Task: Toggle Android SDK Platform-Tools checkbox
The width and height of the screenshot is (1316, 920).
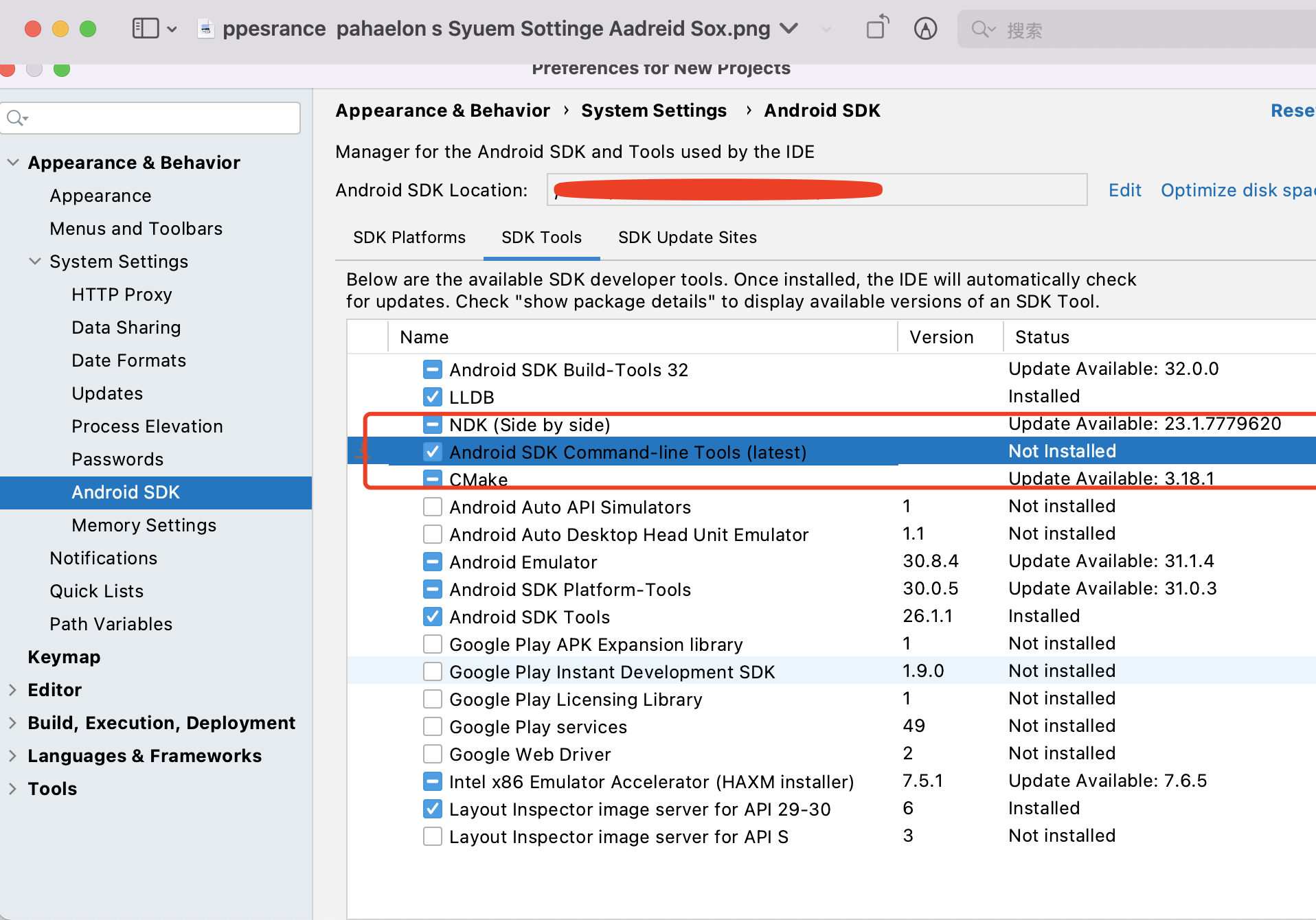Action: (x=433, y=590)
